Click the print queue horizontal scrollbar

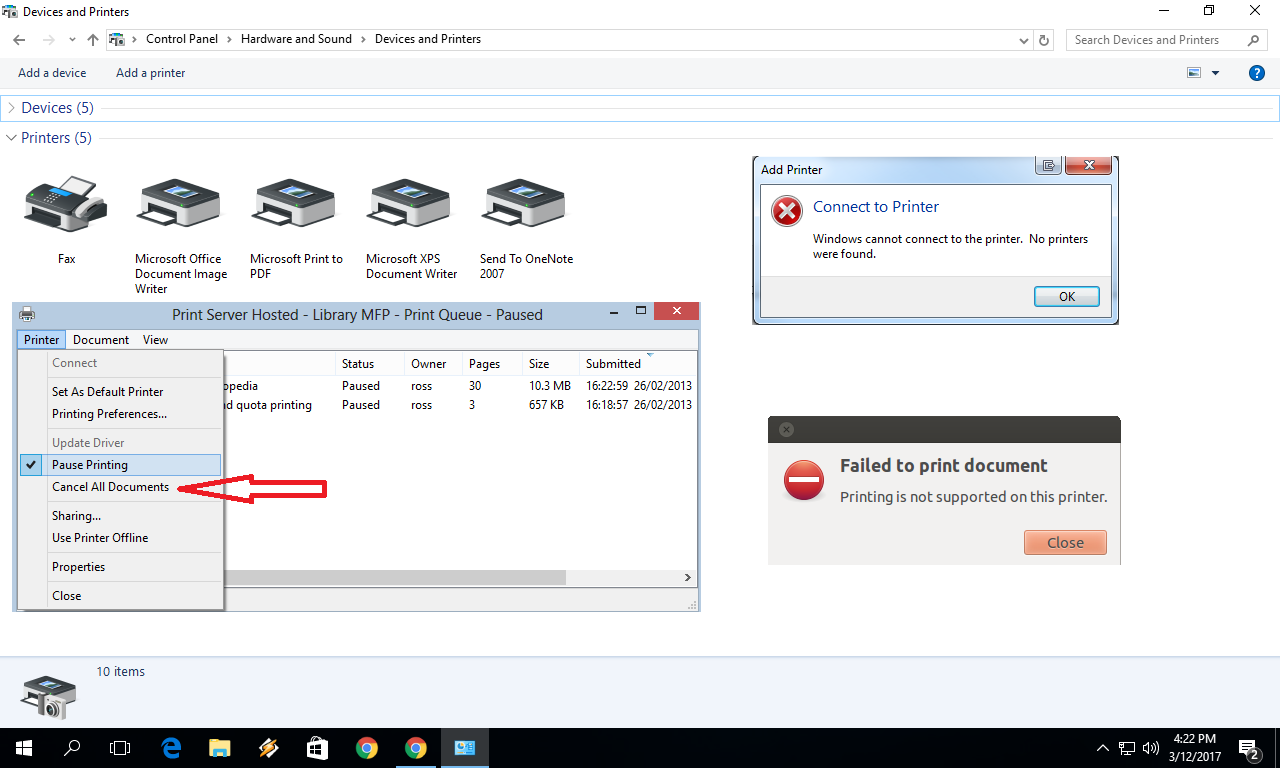click(x=395, y=578)
